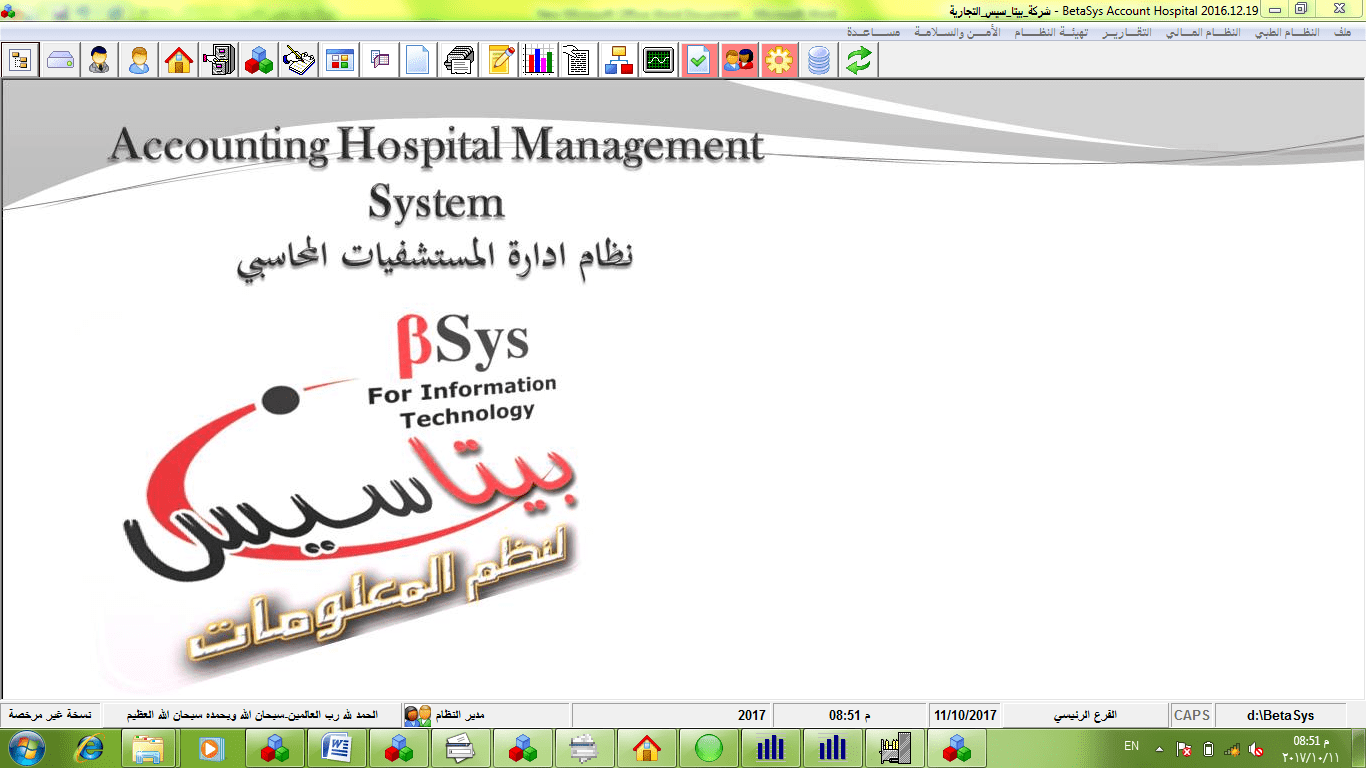Click the الفرع الرئيسي status bar field
This screenshot has height=768, width=1366.
[1085, 715]
